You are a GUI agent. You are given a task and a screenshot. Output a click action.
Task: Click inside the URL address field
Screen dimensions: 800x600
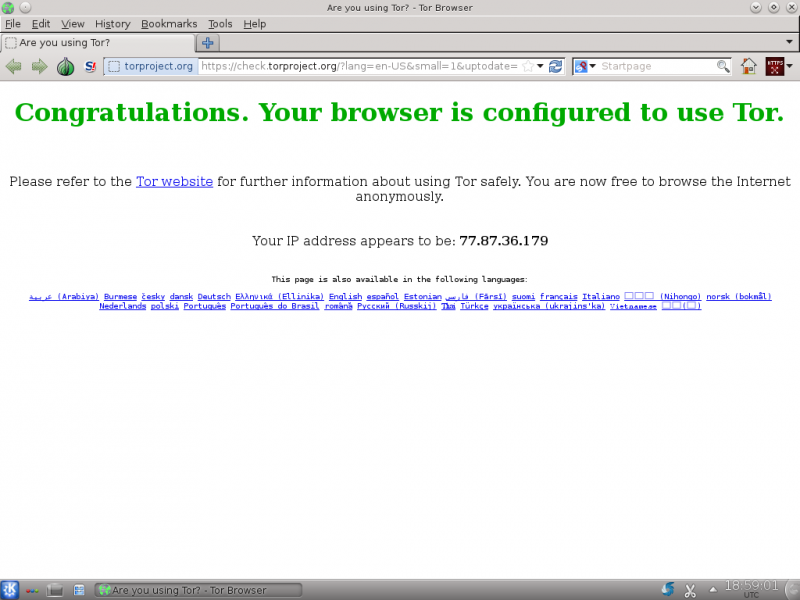[x=359, y=66]
